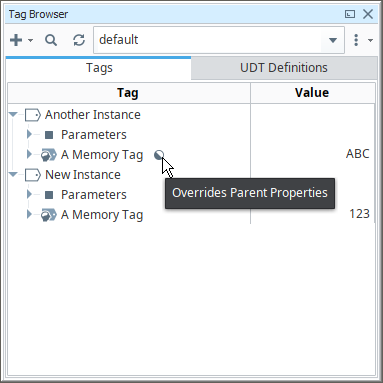
Task: Click the override indicator dot on A Memory Tag
Action: point(159,155)
